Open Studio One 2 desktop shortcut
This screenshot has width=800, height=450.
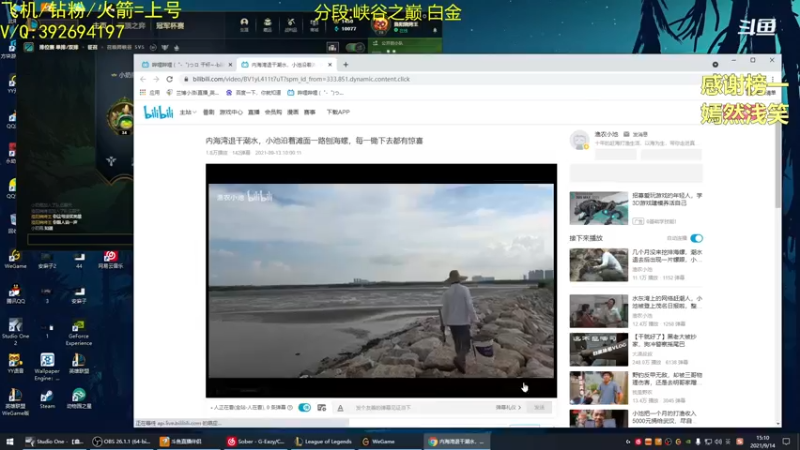[x=15, y=332]
